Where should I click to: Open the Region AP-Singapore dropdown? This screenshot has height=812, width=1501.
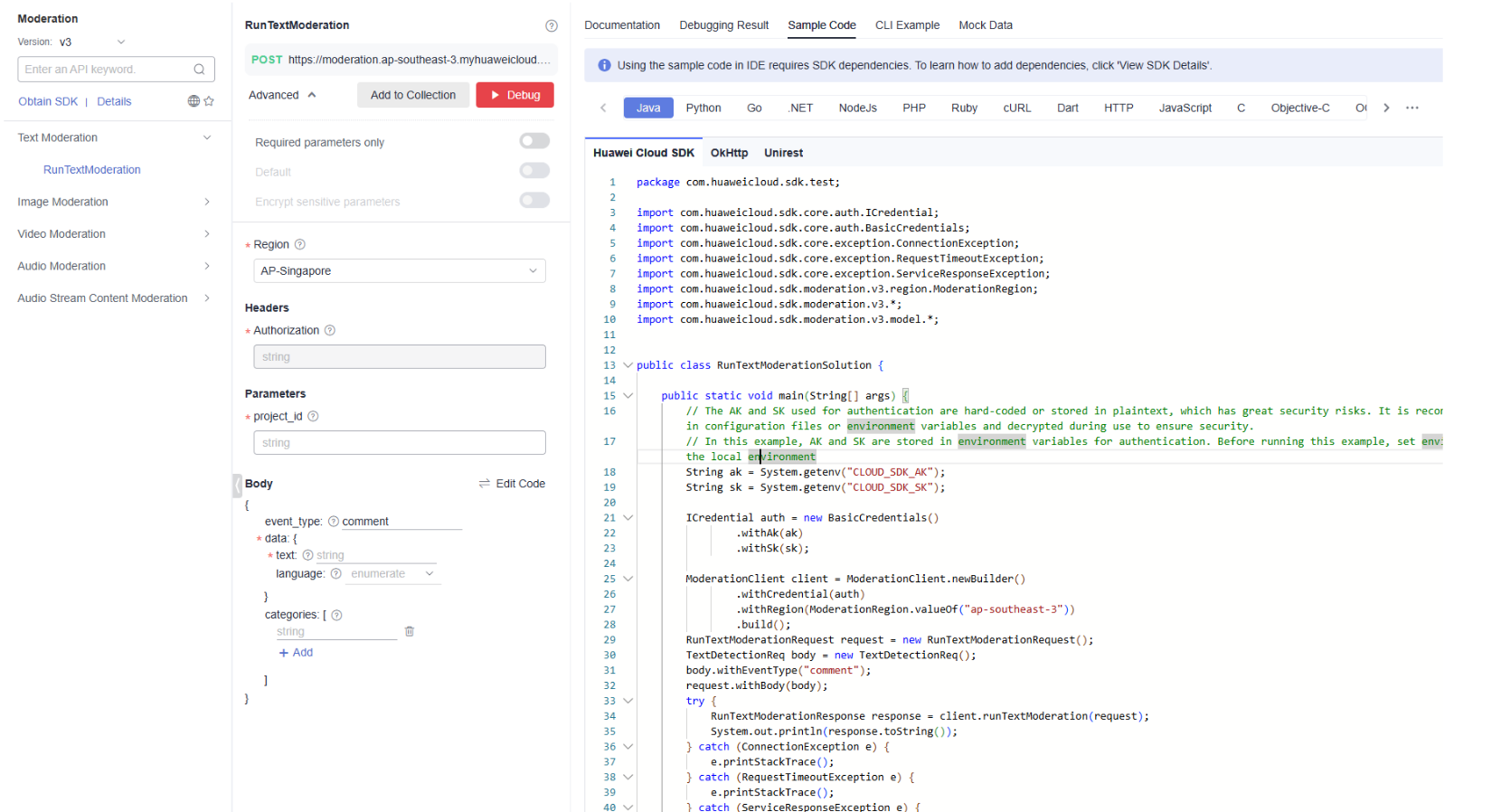(x=400, y=270)
